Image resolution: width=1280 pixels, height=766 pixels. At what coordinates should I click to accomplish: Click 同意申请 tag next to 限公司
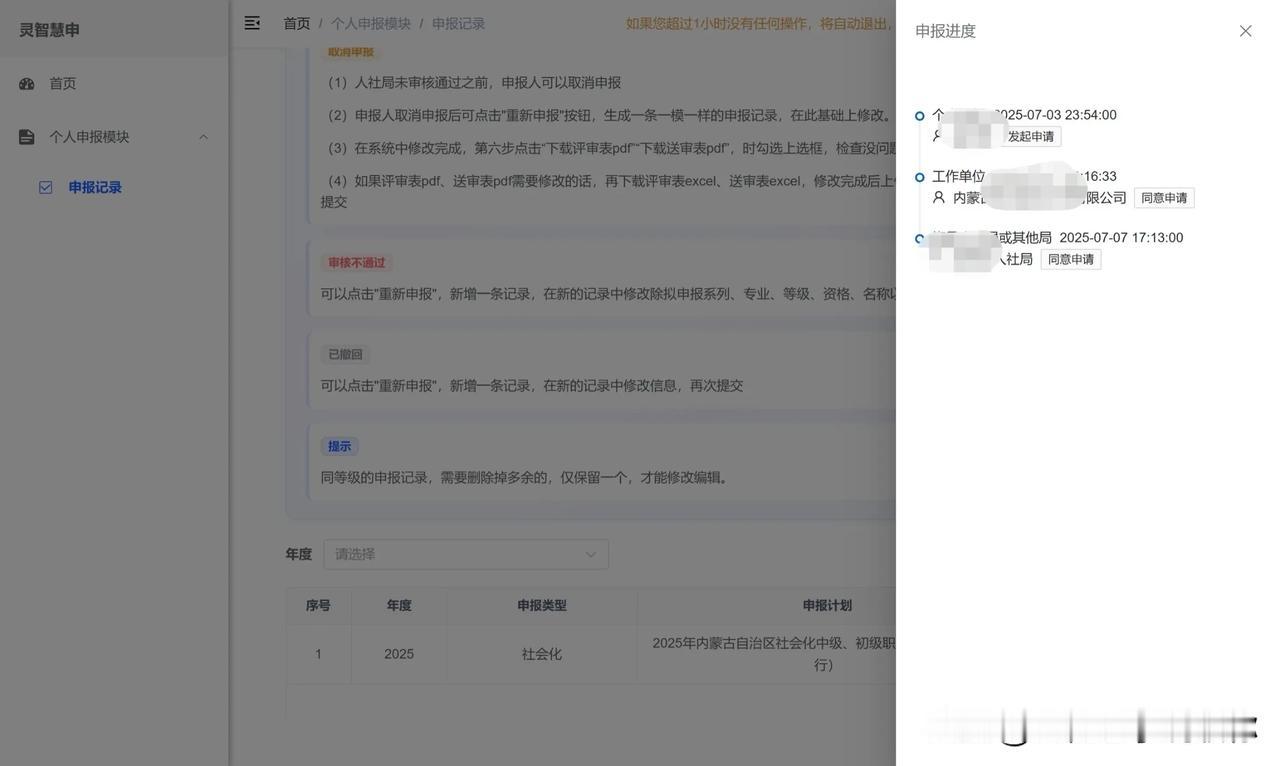(x=1164, y=198)
